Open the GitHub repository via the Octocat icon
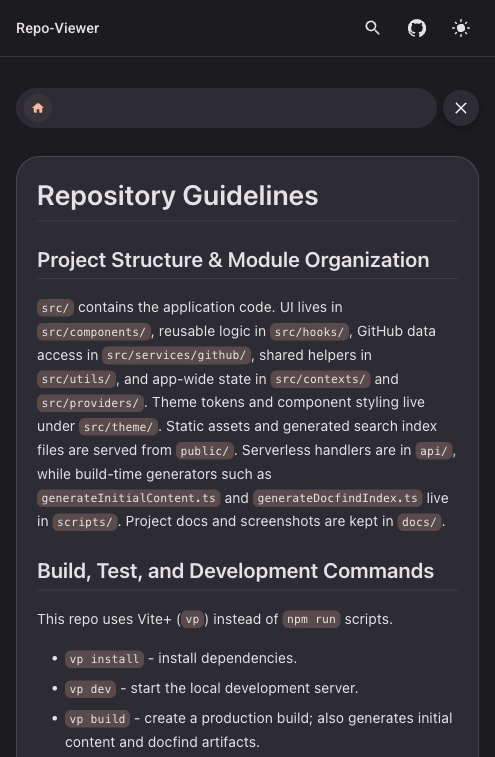 point(417,28)
